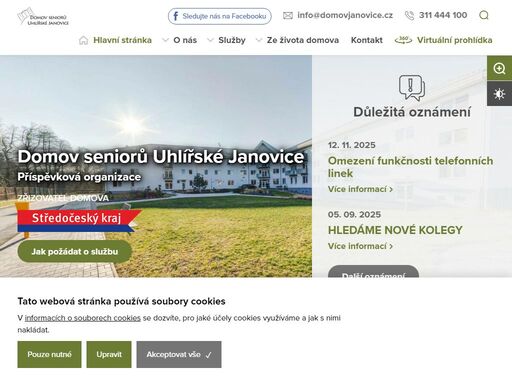Click the 'Příspěvková organizace' subtitle
The width and height of the screenshot is (512, 384).
(79, 177)
